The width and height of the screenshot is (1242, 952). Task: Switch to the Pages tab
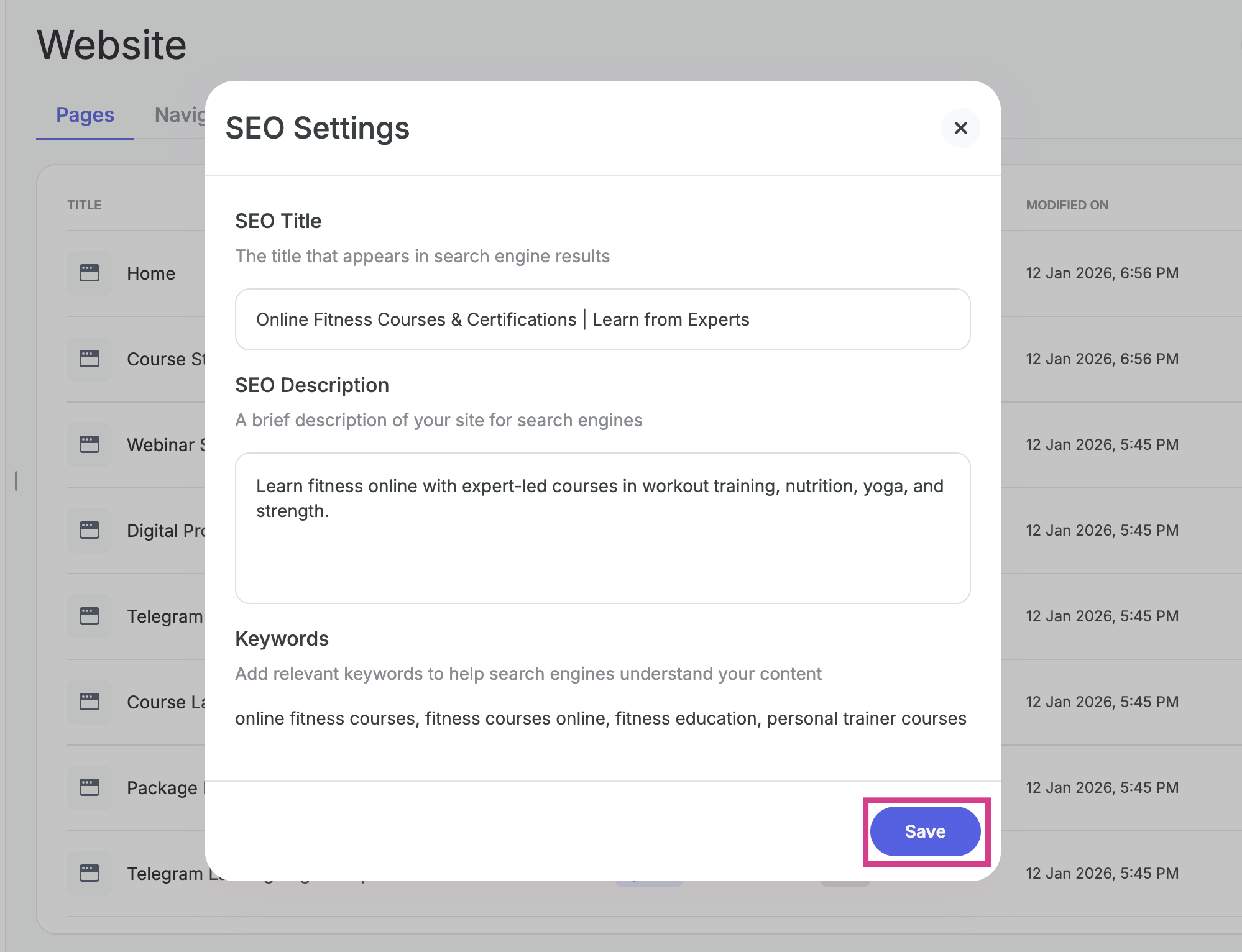click(85, 115)
